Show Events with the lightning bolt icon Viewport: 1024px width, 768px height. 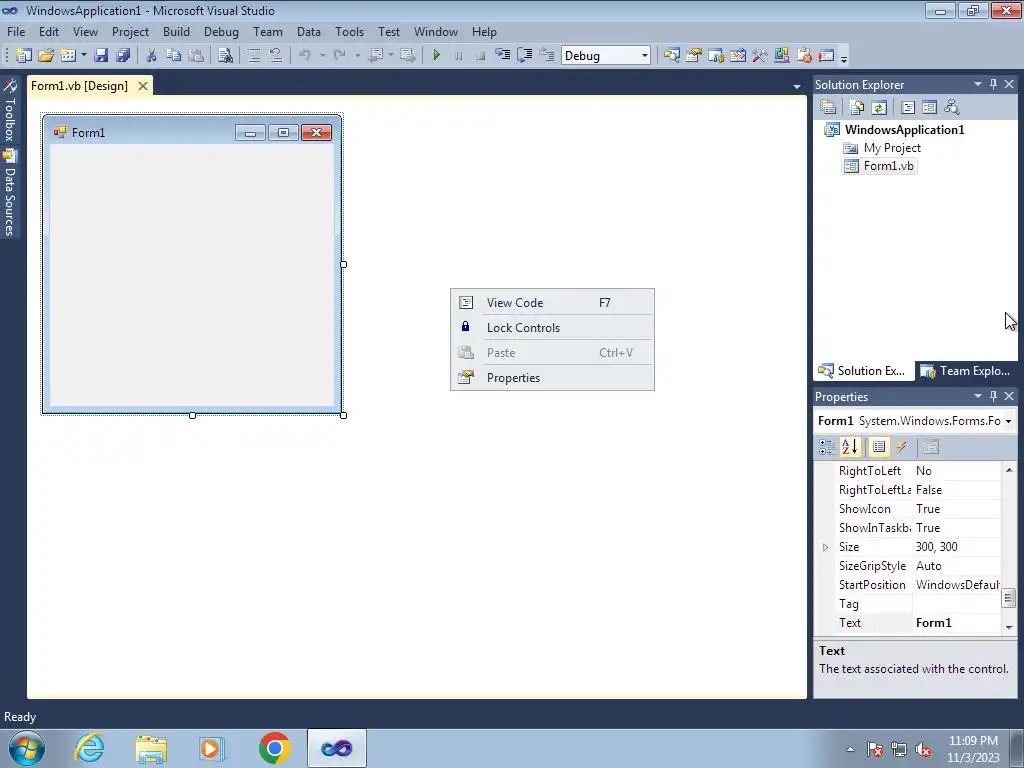pyautogui.click(x=902, y=447)
